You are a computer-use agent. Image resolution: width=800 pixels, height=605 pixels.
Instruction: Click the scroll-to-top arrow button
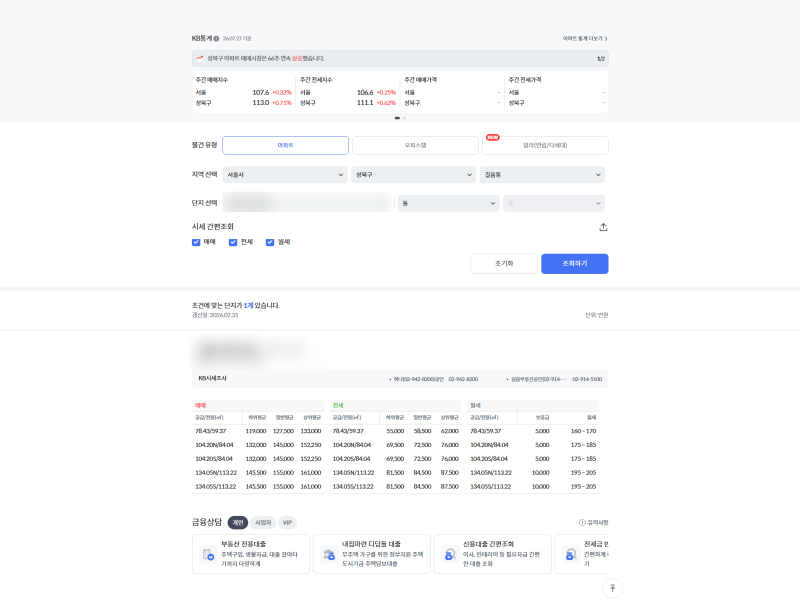click(x=612, y=588)
